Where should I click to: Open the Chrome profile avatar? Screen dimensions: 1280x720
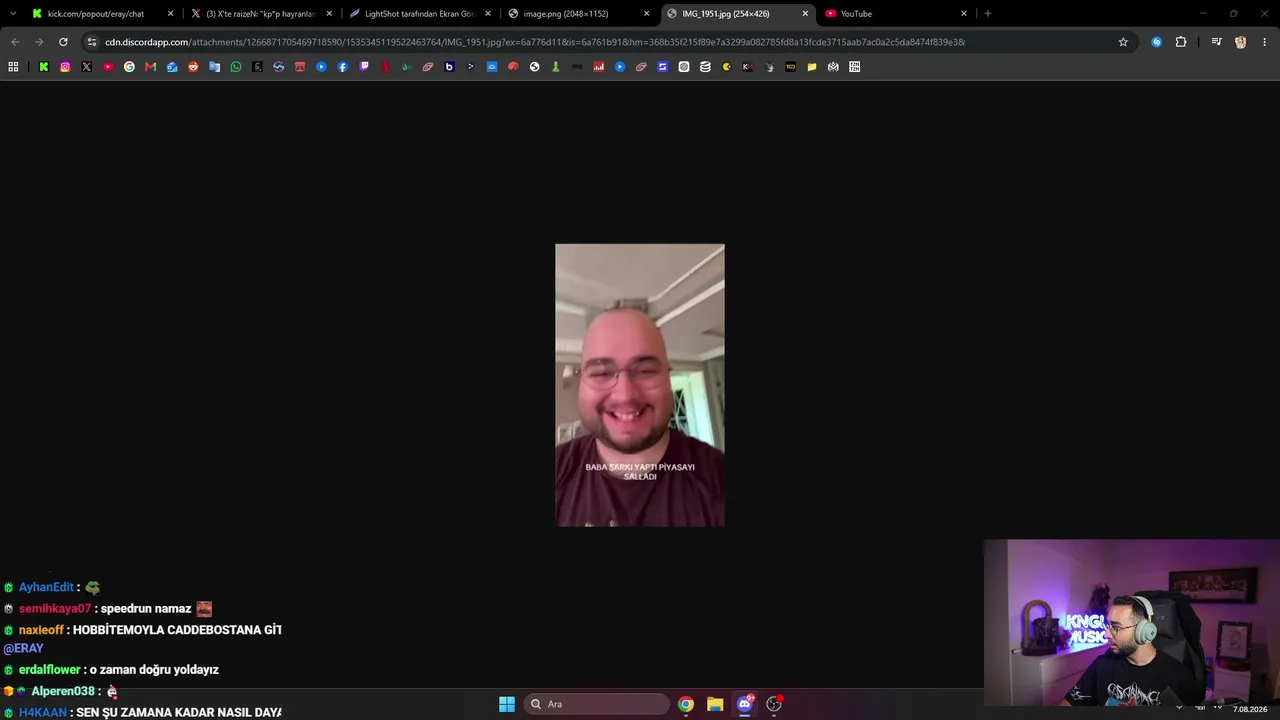click(x=1241, y=42)
